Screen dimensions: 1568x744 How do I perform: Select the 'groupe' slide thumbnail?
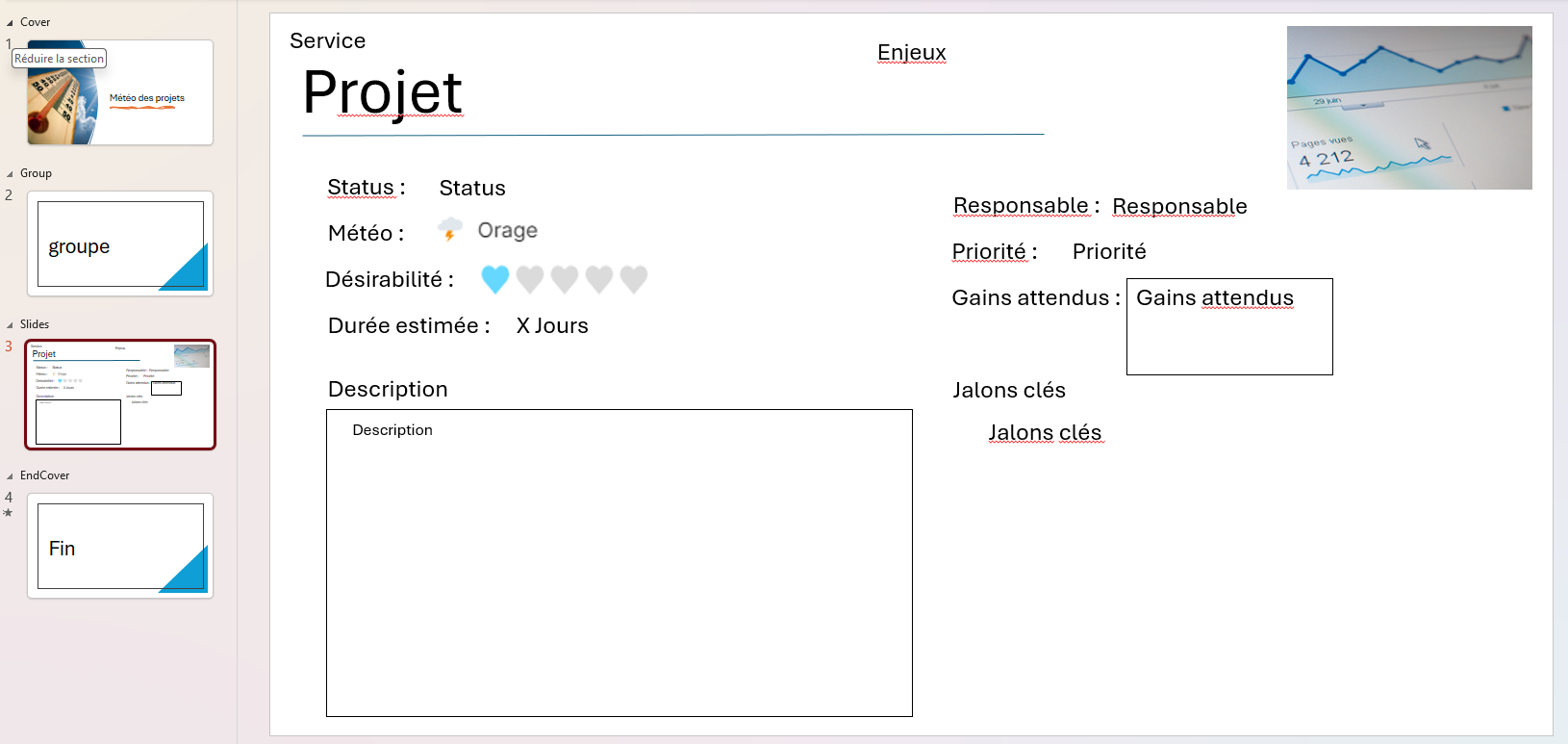click(x=120, y=244)
